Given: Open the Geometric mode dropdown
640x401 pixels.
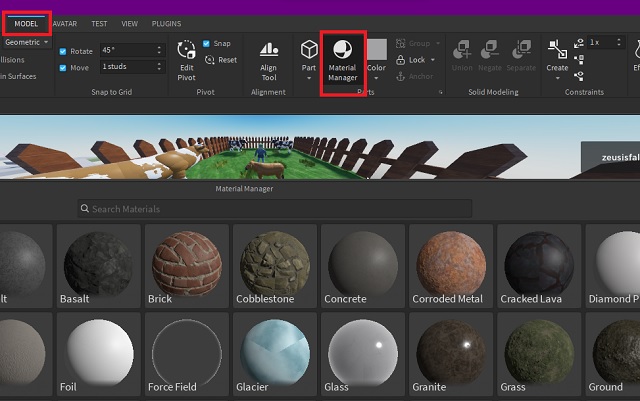Looking at the screenshot, I should 26,43.
